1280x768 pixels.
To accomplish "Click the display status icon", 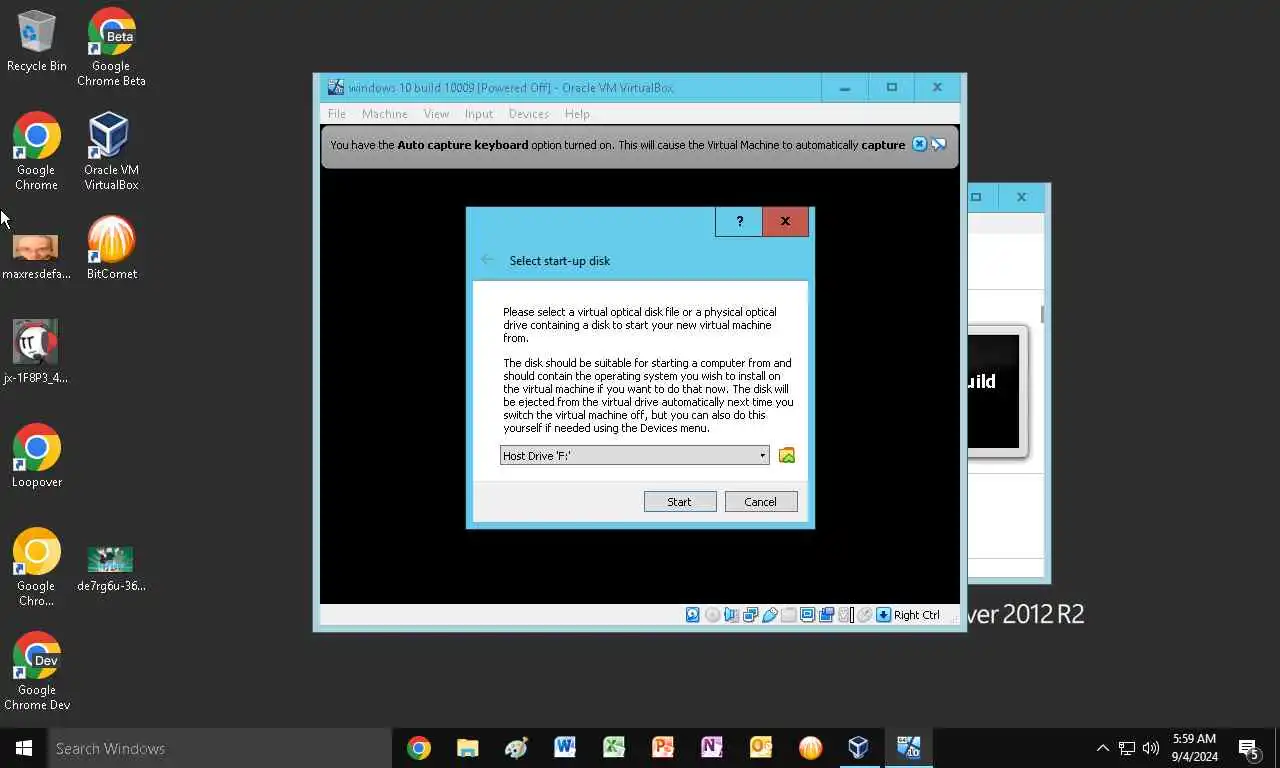I will [807, 615].
